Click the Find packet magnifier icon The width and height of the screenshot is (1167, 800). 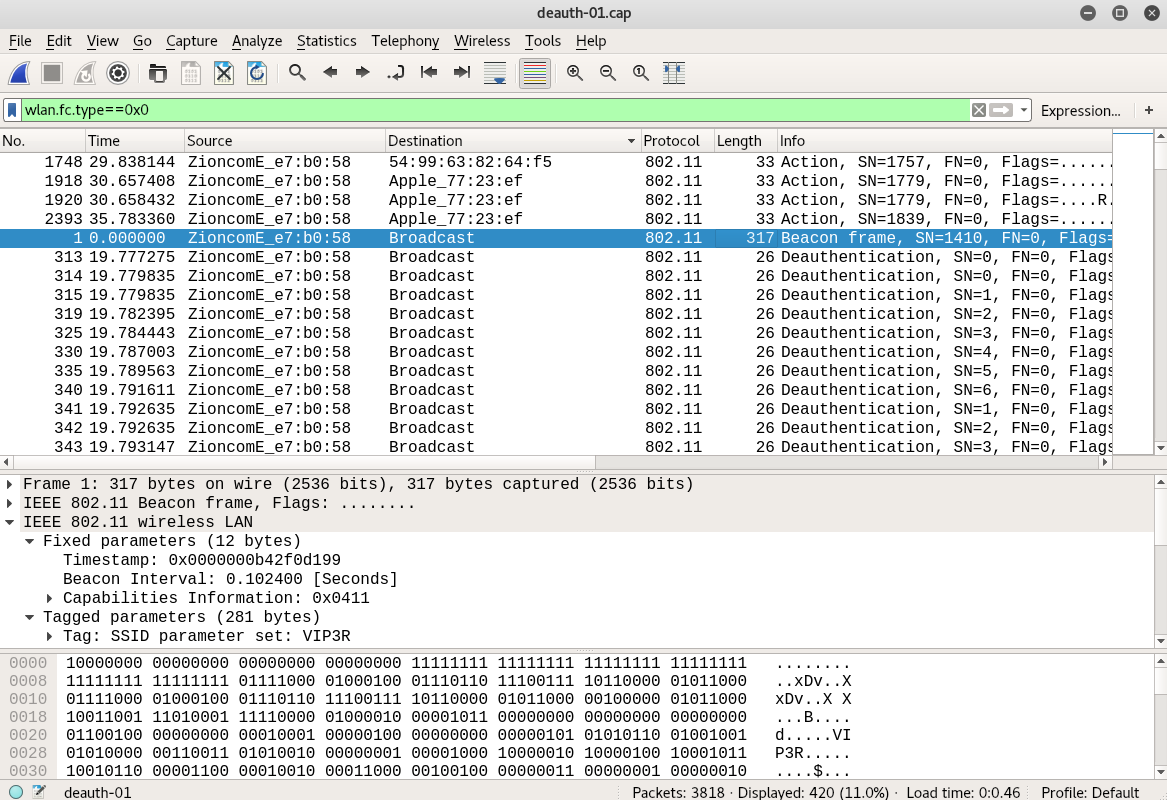pyautogui.click(x=297, y=73)
